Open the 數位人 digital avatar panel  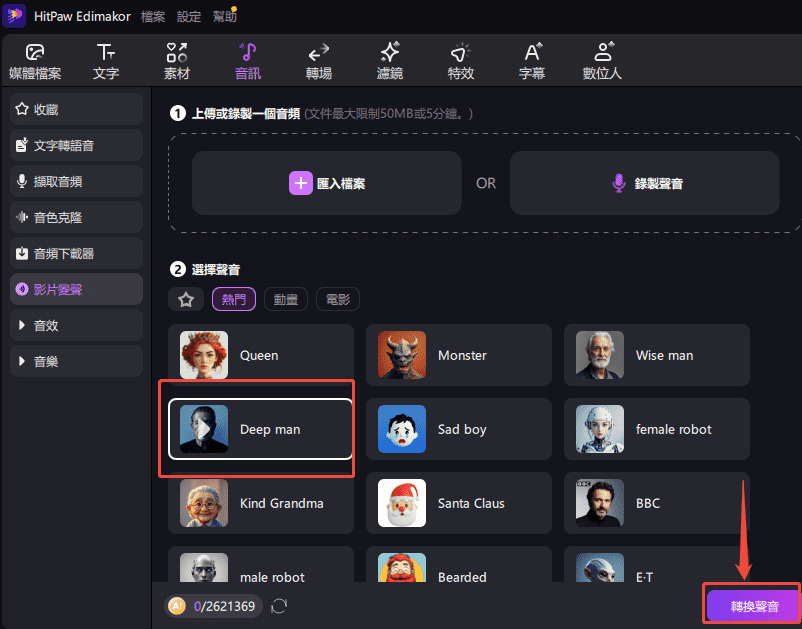tap(603, 61)
